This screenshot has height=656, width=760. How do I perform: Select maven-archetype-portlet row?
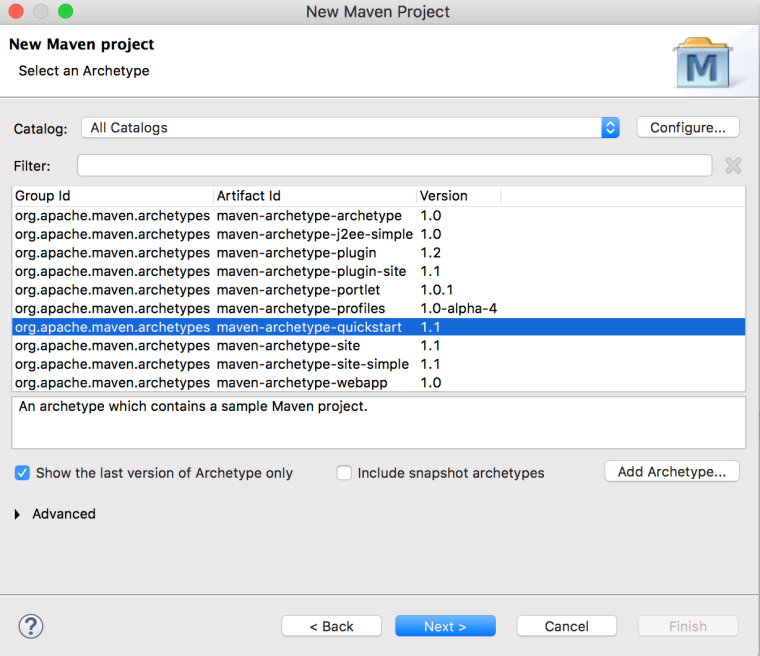pyautogui.click(x=379, y=290)
